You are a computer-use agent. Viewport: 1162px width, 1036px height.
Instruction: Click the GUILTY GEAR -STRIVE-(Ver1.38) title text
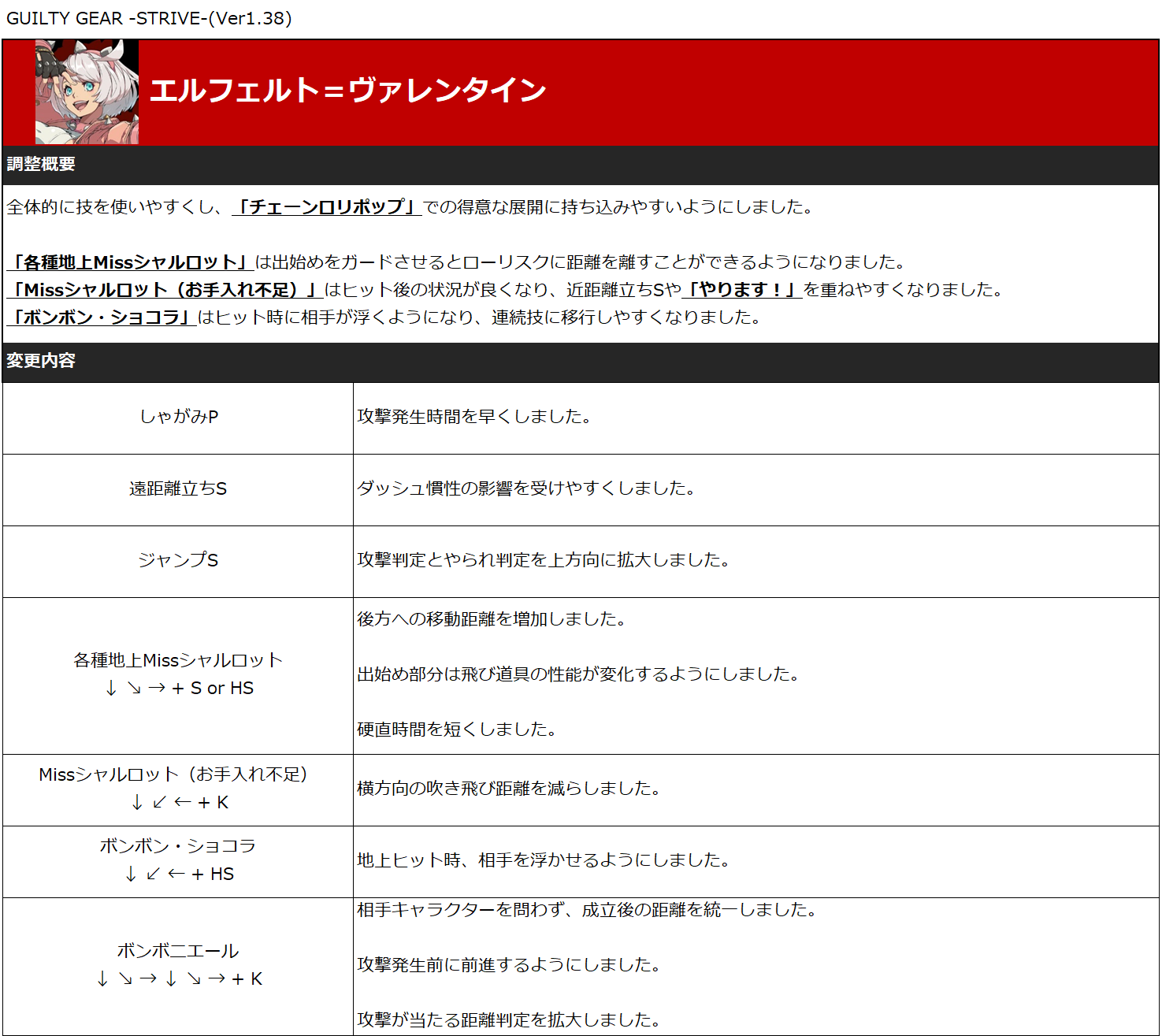click(x=149, y=18)
